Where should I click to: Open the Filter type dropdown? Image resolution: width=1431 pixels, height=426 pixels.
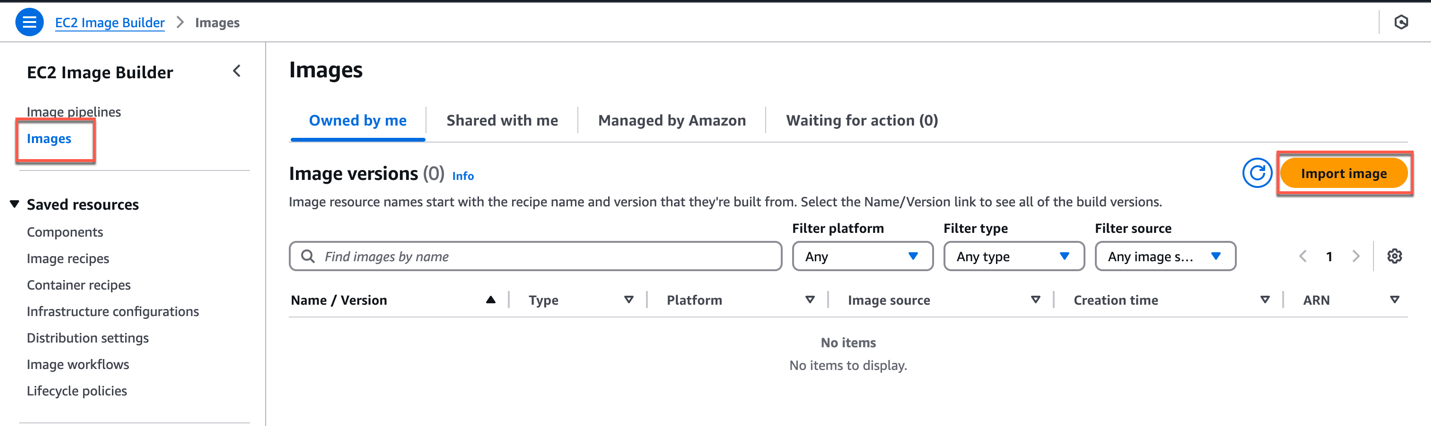pyautogui.click(x=1014, y=257)
